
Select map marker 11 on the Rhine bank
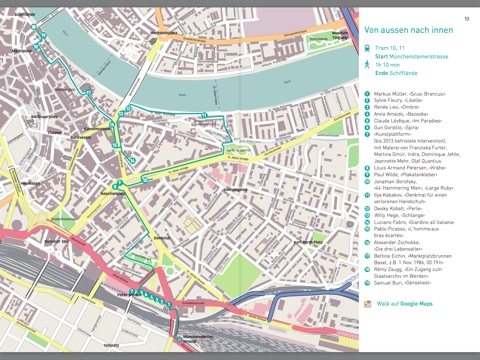tap(204, 116)
